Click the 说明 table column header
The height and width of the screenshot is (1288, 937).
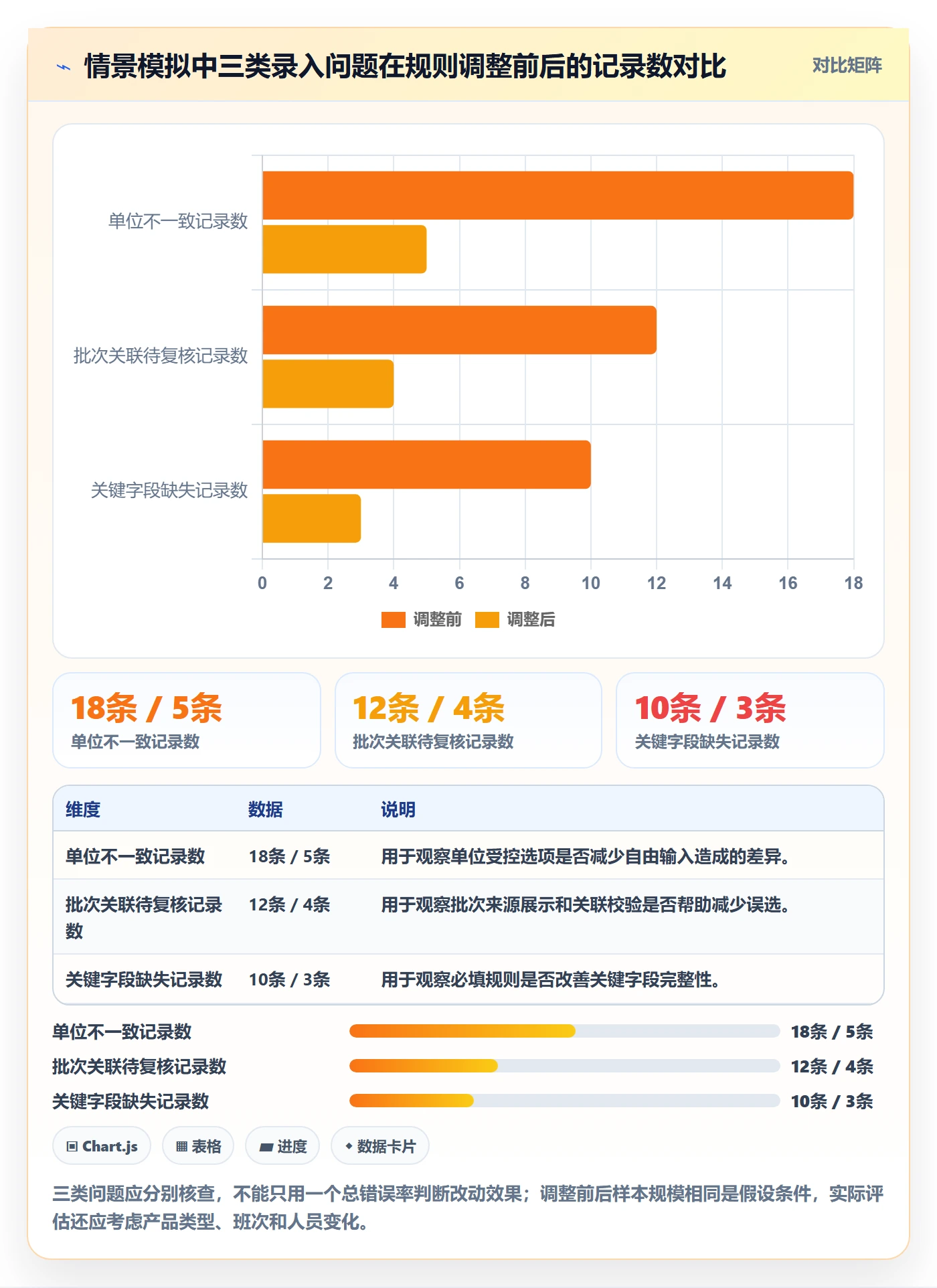pos(398,810)
